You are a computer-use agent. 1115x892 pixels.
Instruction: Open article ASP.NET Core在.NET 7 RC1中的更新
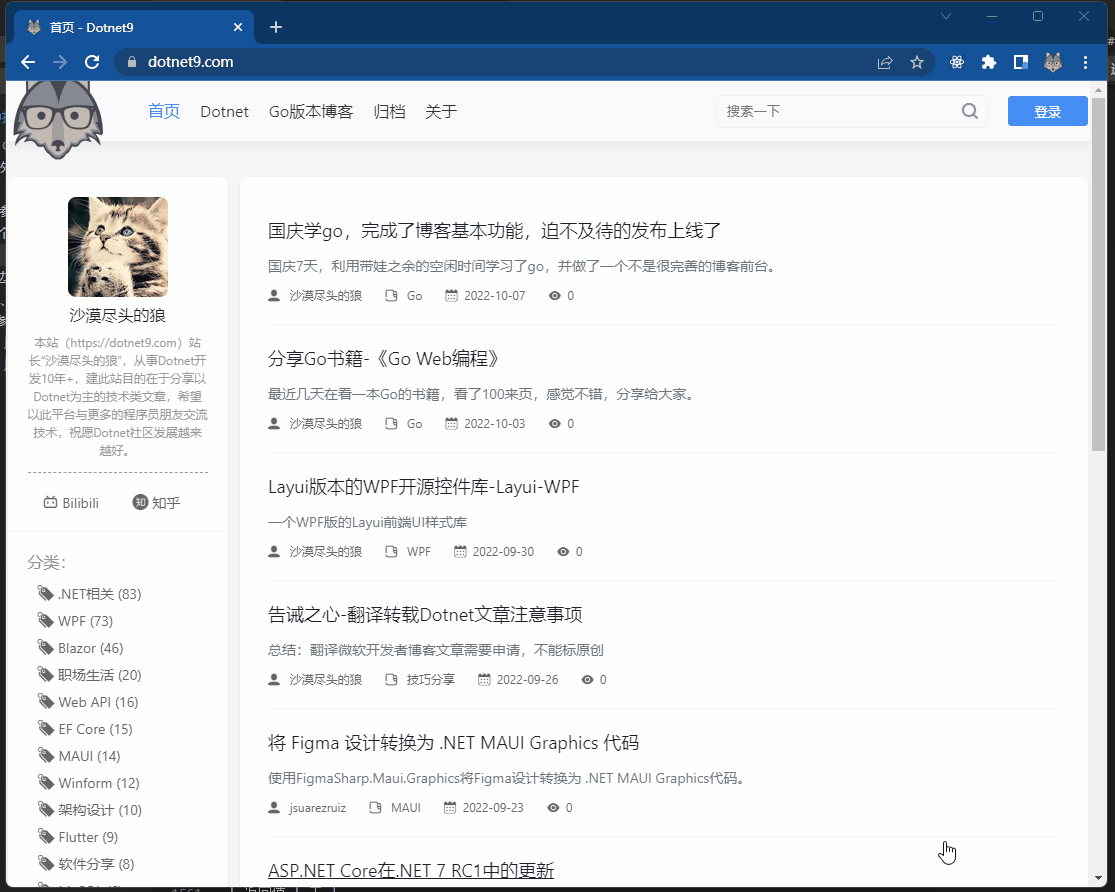tap(411, 871)
